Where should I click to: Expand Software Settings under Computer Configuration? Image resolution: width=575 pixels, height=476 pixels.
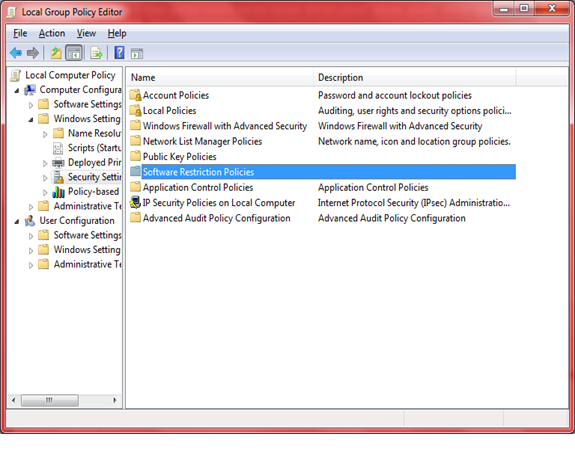31,105
